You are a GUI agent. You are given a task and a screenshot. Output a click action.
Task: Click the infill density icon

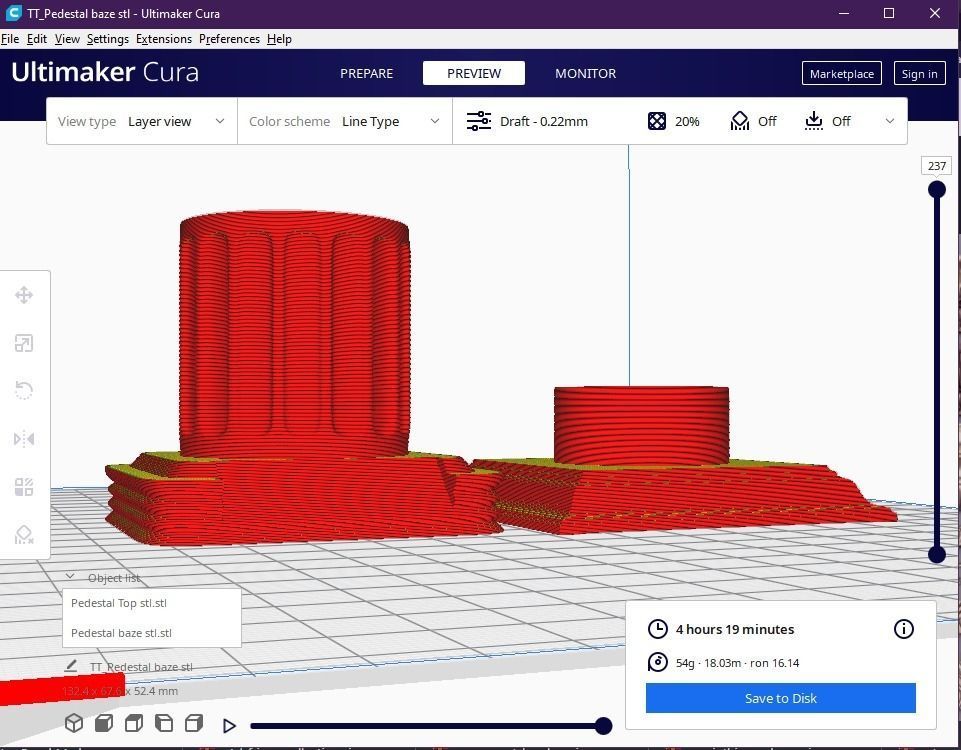(657, 121)
